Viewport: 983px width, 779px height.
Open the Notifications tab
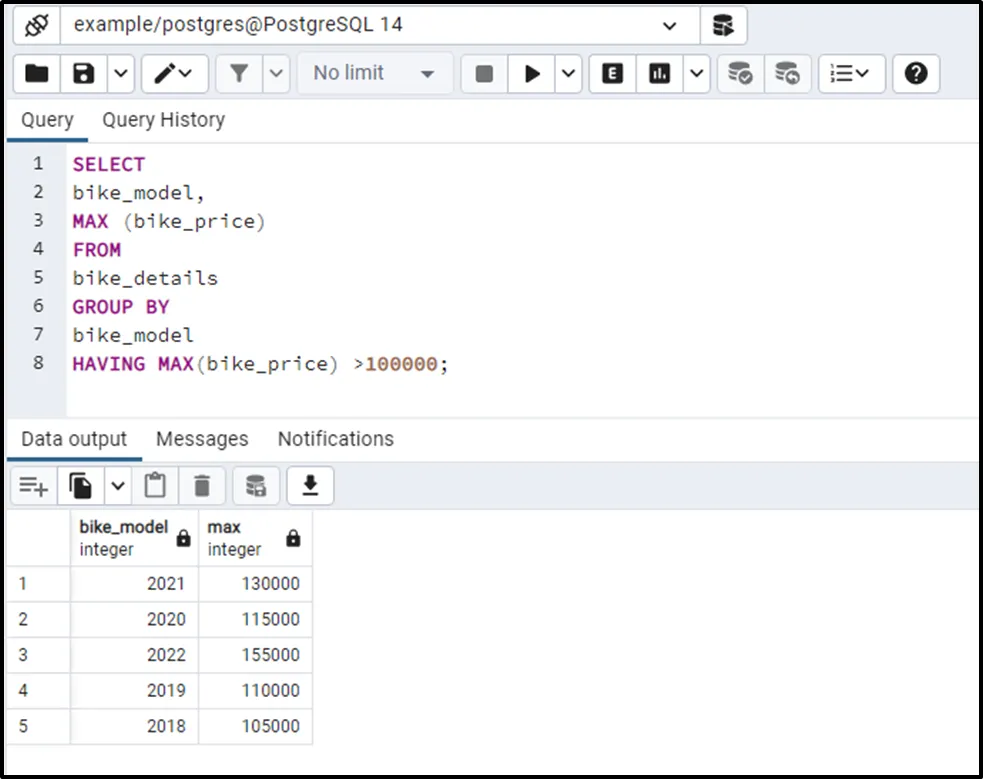point(335,439)
